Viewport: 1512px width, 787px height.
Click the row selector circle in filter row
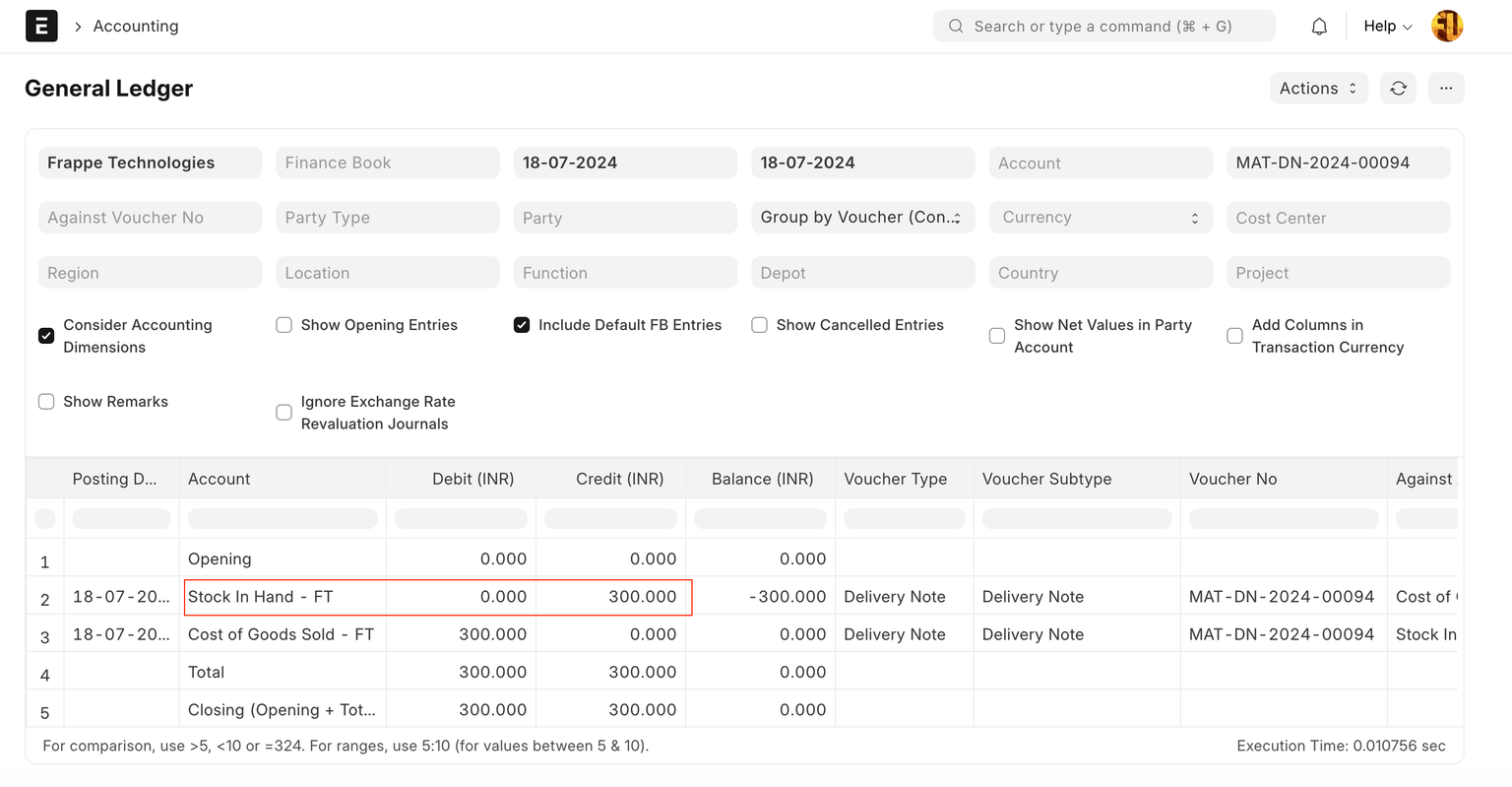tap(45, 518)
